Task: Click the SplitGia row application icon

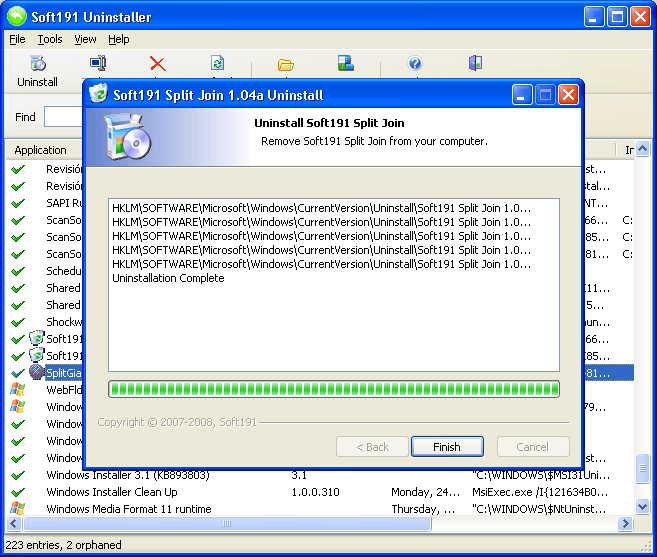Action: point(36,372)
